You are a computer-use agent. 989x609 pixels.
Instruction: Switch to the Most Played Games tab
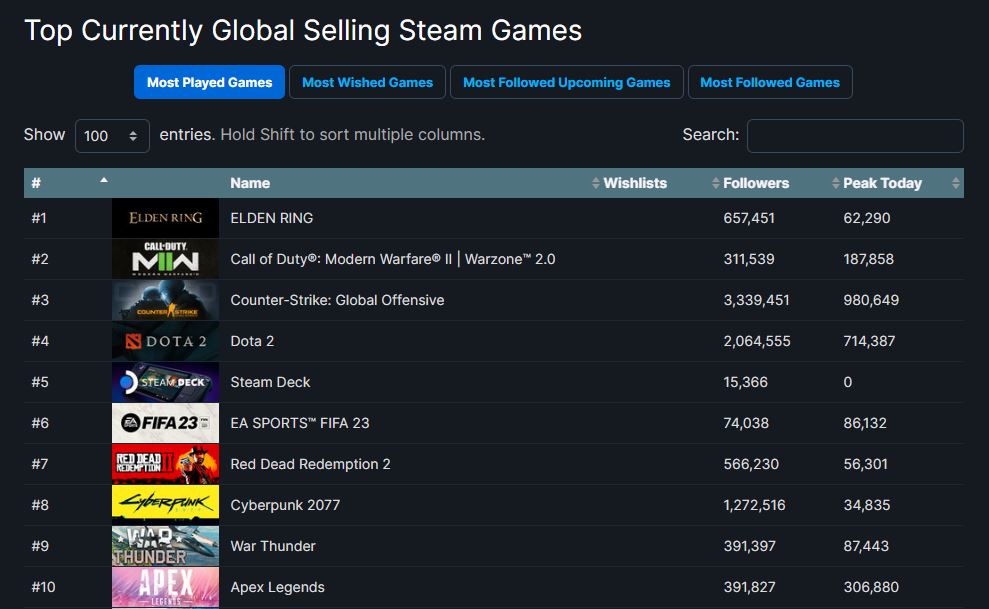click(209, 82)
